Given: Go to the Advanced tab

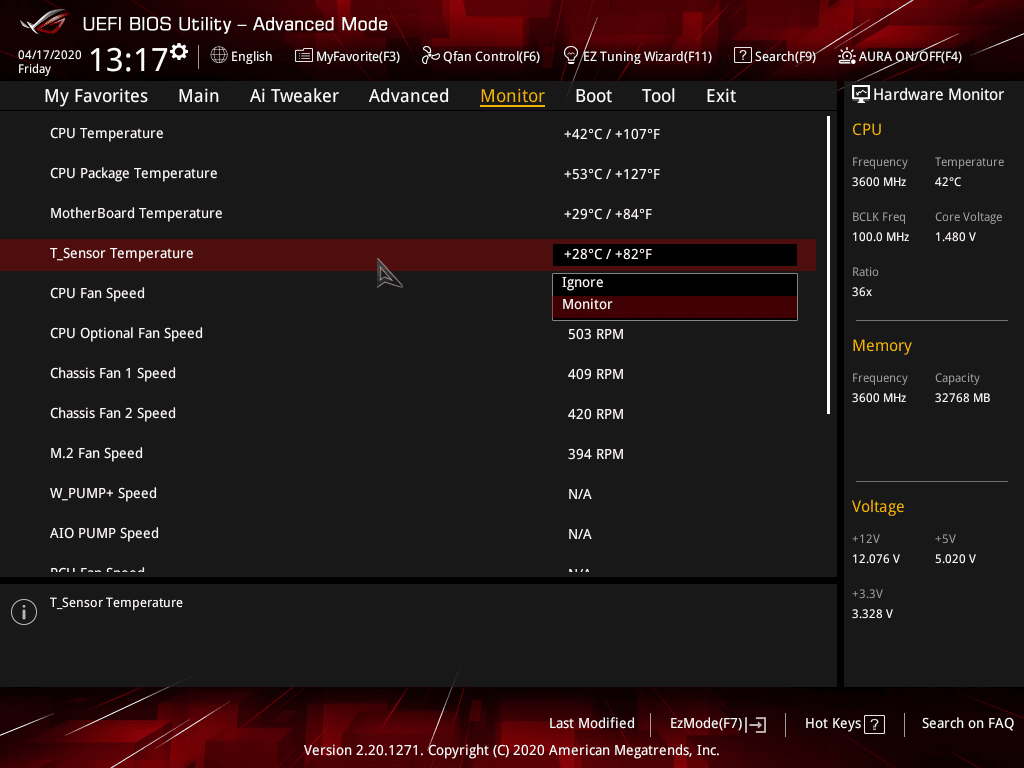Looking at the screenshot, I should coord(409,96).
